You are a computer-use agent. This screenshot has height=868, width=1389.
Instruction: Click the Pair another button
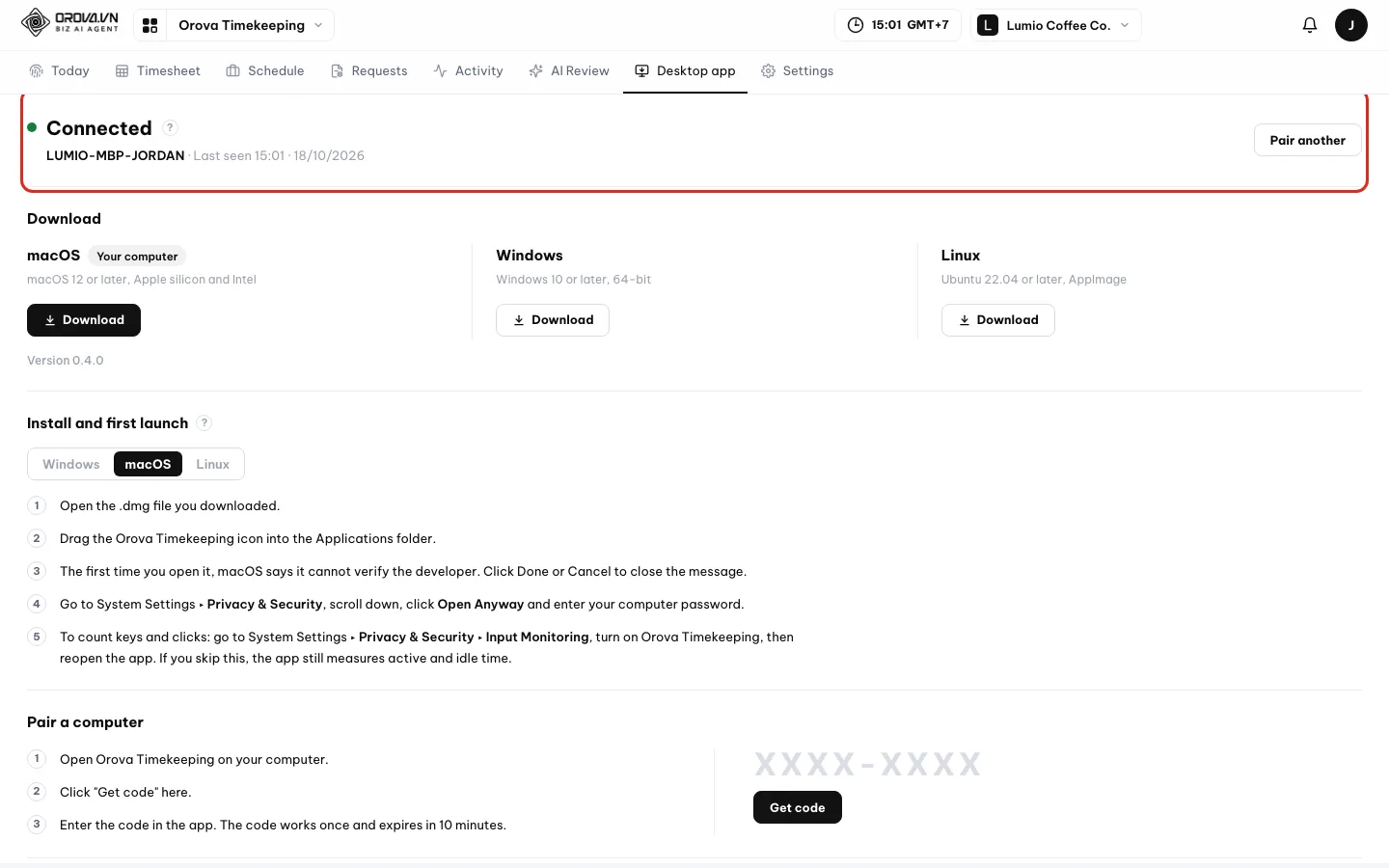click(x=1307, y=140)
